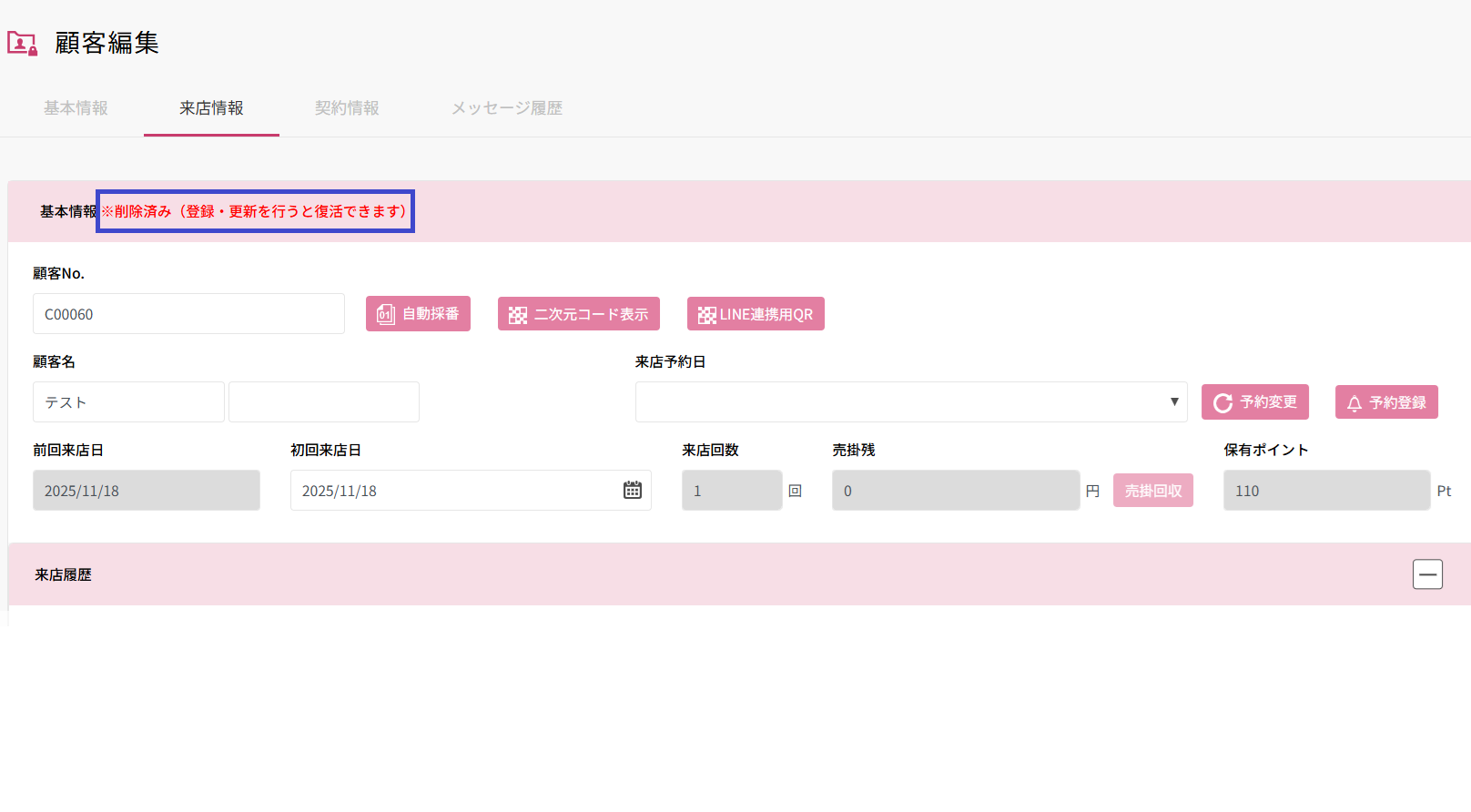Image resolution: width=1471 pixels, height=812 pixels.
Task: Open the calendar picker for 初回来店日
Action: pyautogui.click(x=633, y=491)
